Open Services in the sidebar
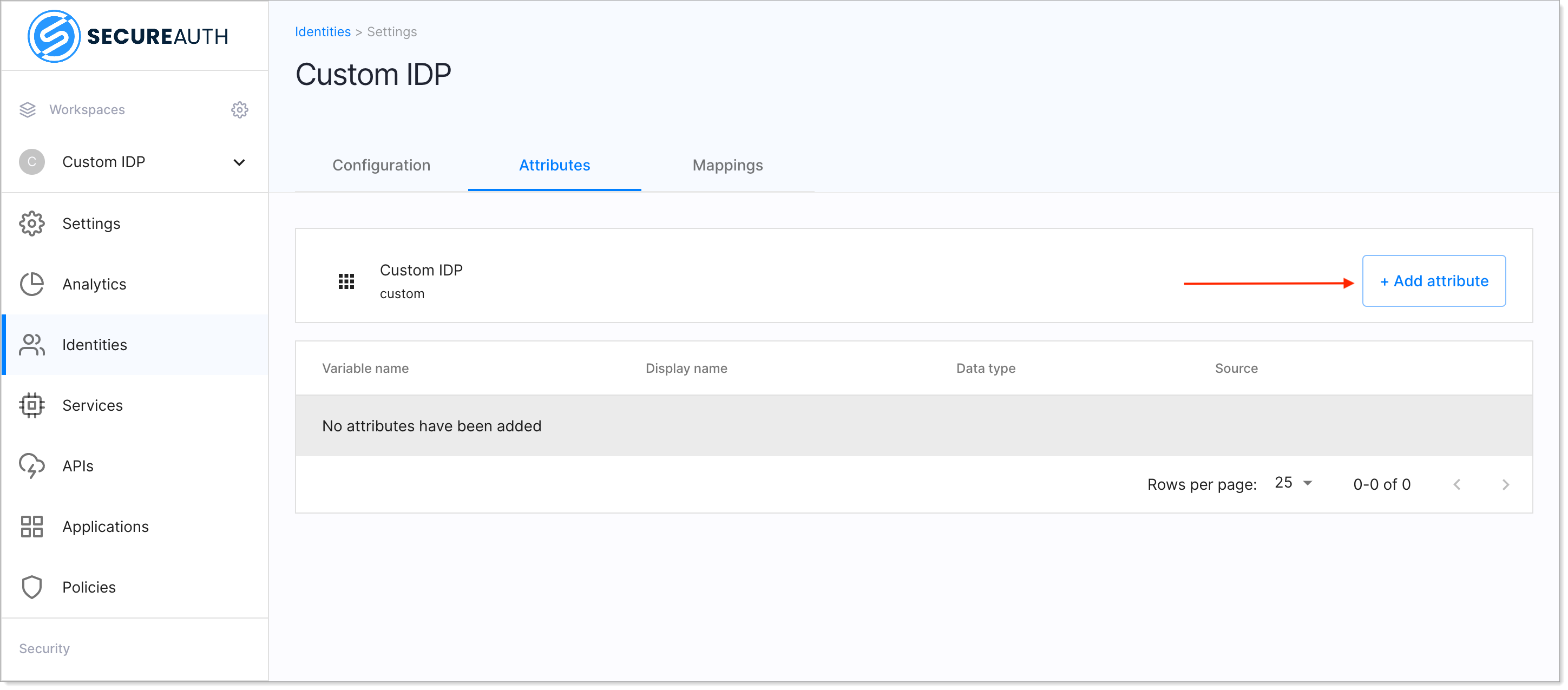 (x=135, y=405)
